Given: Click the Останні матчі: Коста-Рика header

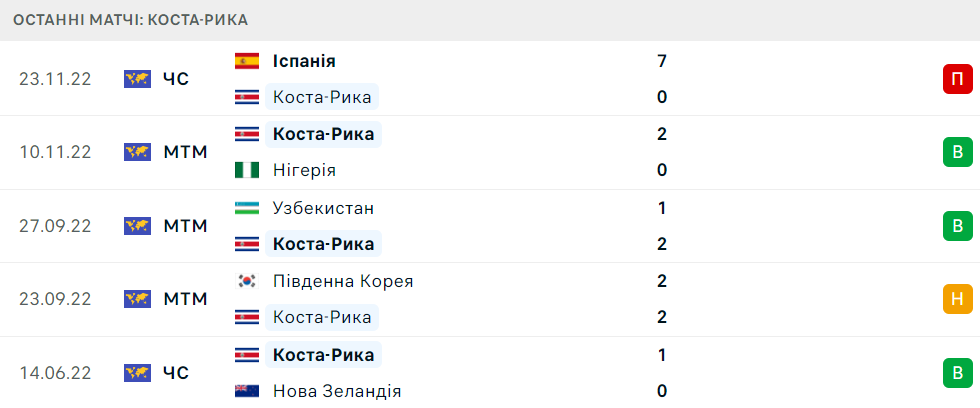Looking at the screenshot, I should [x=131, y=20].
